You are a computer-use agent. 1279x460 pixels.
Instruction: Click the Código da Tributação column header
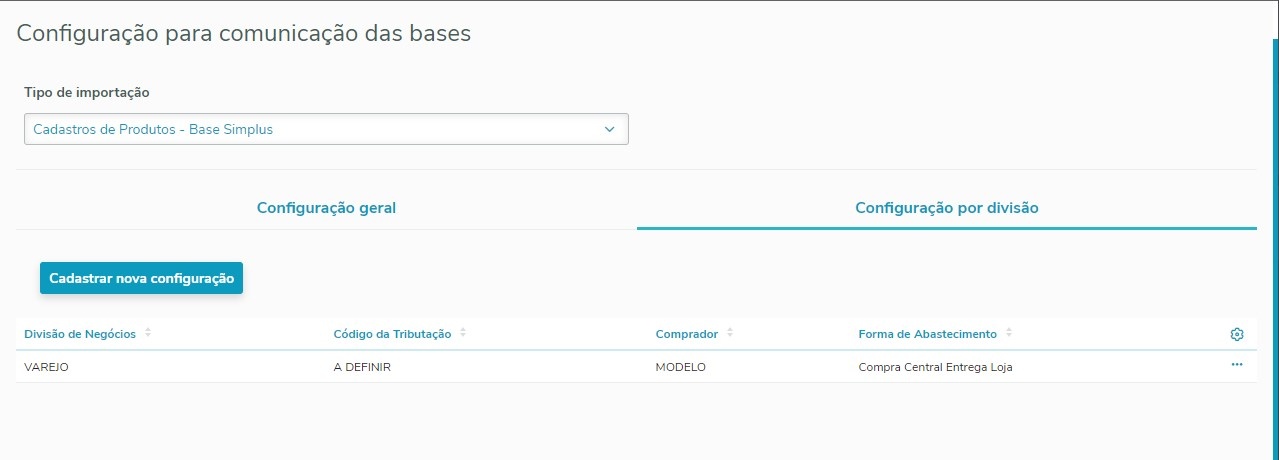coord(392,334)
